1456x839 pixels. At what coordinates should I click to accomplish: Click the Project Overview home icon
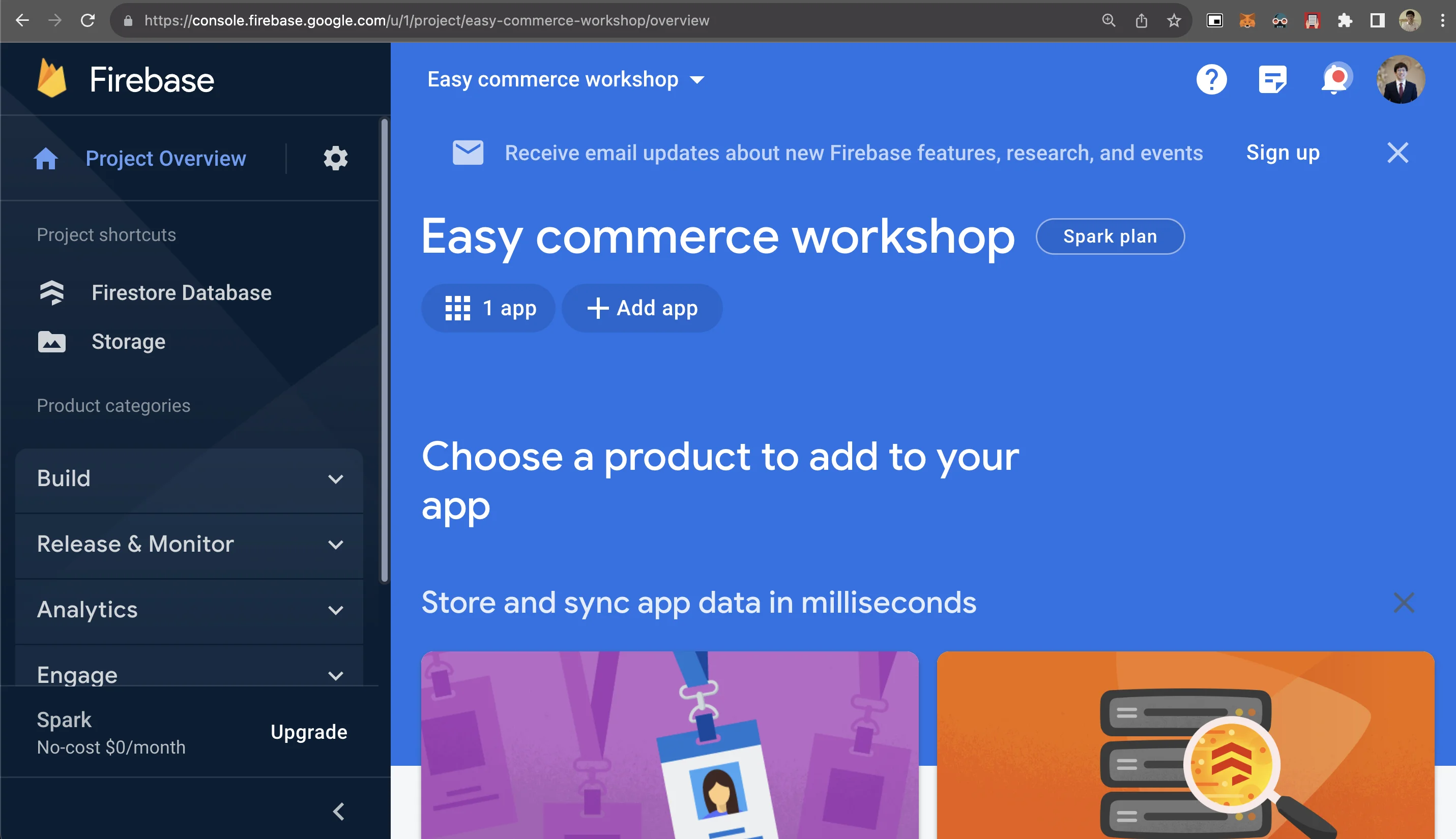(x=46, y=159)
